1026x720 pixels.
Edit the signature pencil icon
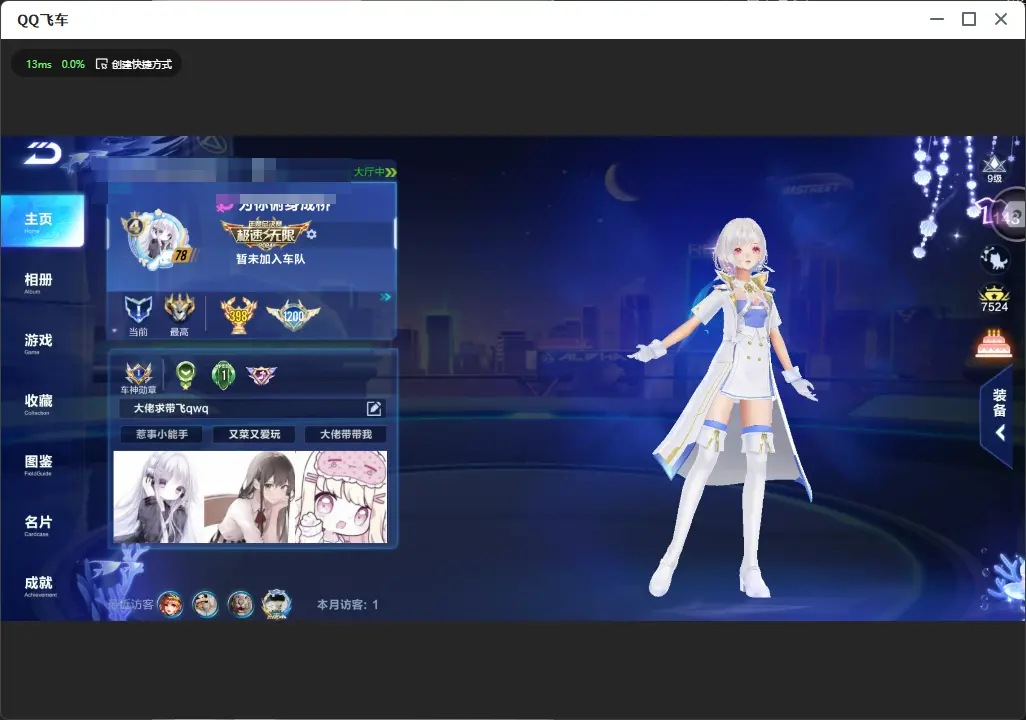374,408
